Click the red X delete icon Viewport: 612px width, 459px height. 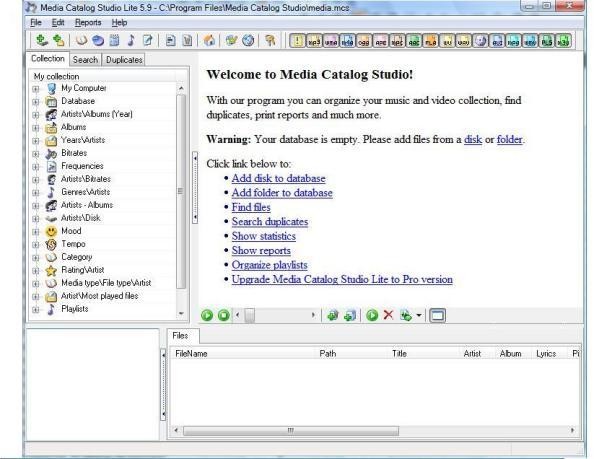click(388, 315)
